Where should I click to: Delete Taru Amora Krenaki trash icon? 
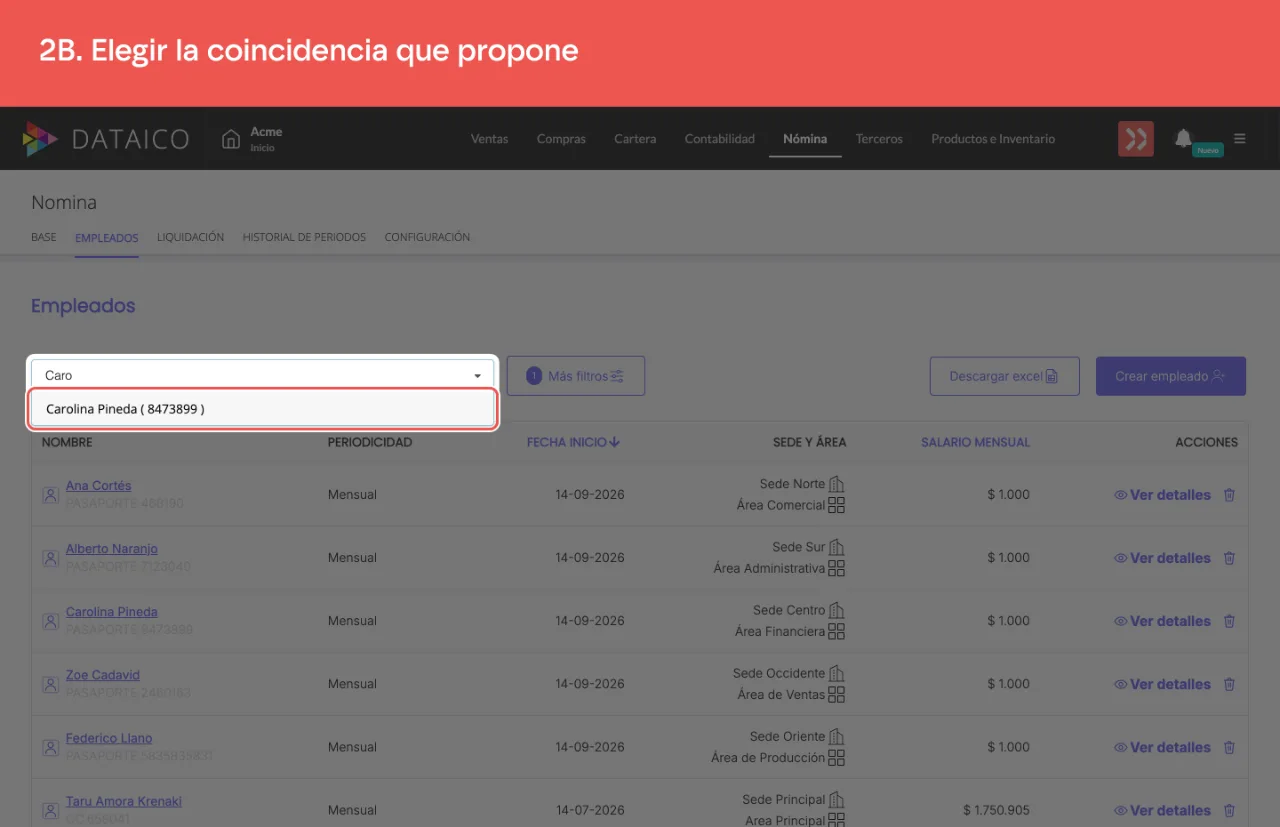(x=1229, y=810)
